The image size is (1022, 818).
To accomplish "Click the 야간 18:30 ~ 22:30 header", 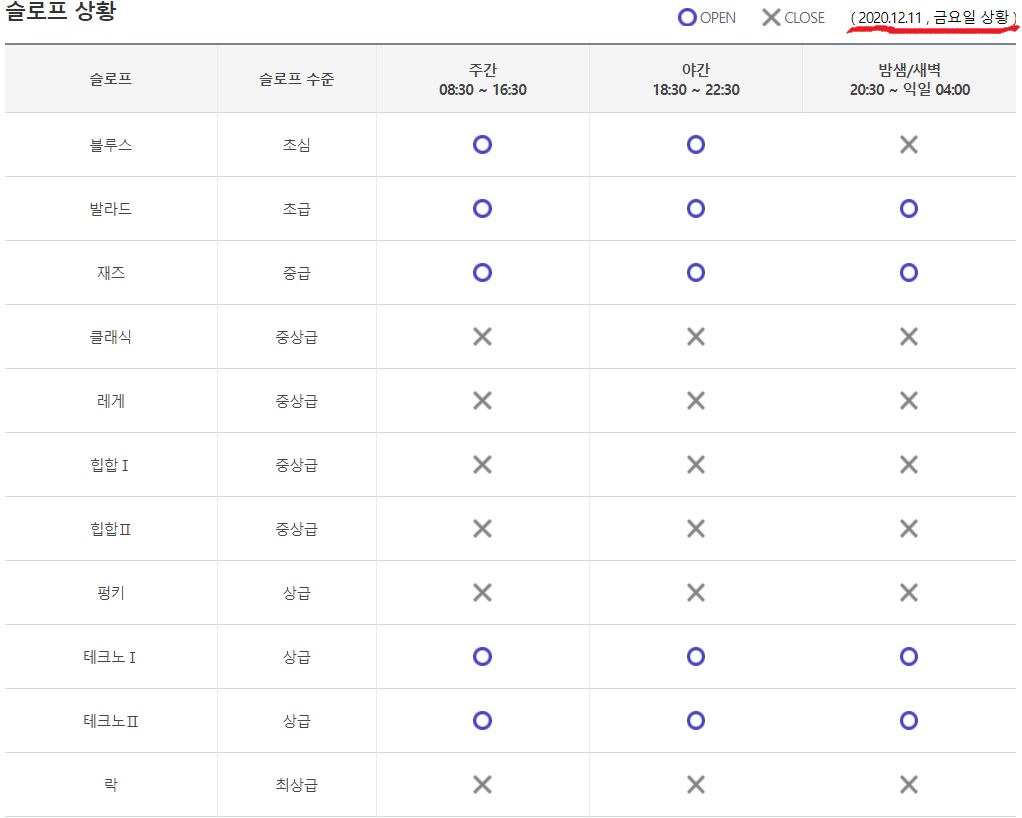I will [696, 79].
